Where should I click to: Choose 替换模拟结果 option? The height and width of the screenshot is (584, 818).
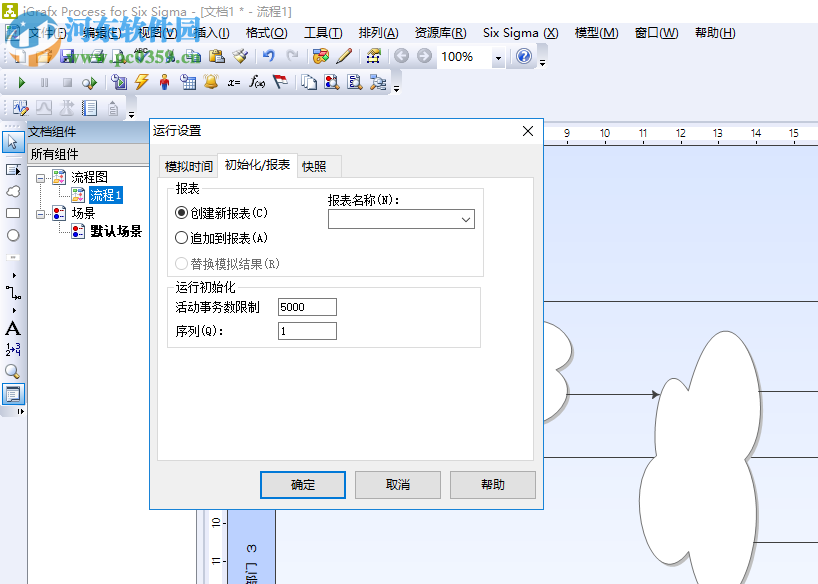tap(181, 261)
